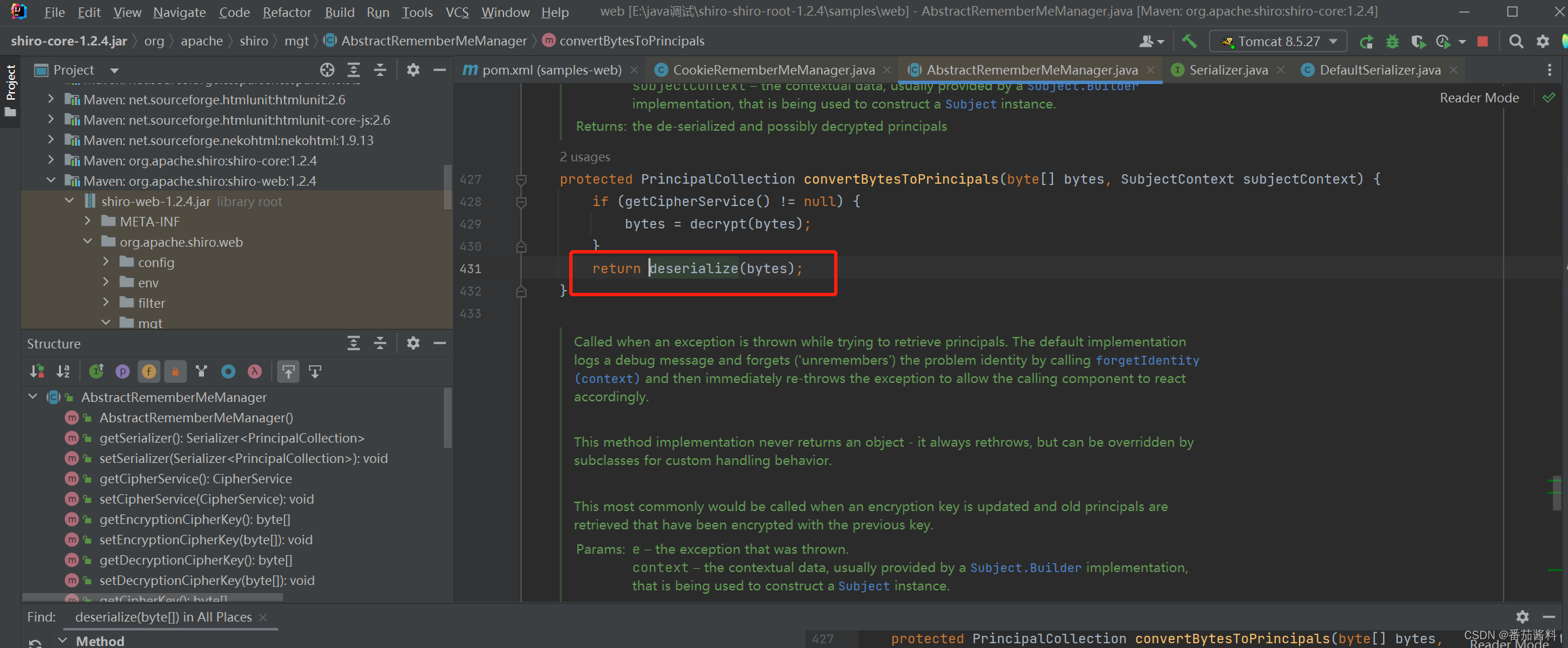This screenshot has height=648, width=1568.
Task: Open Project panel options gear
Action: click(x=413, y=70)
